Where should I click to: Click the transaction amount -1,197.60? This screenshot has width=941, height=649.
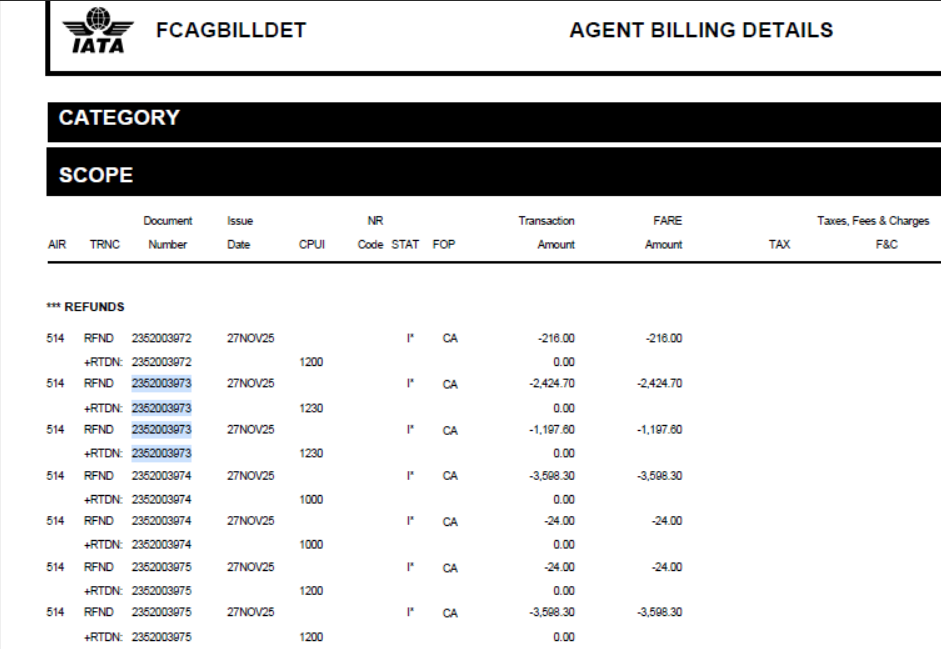(553, 429)
